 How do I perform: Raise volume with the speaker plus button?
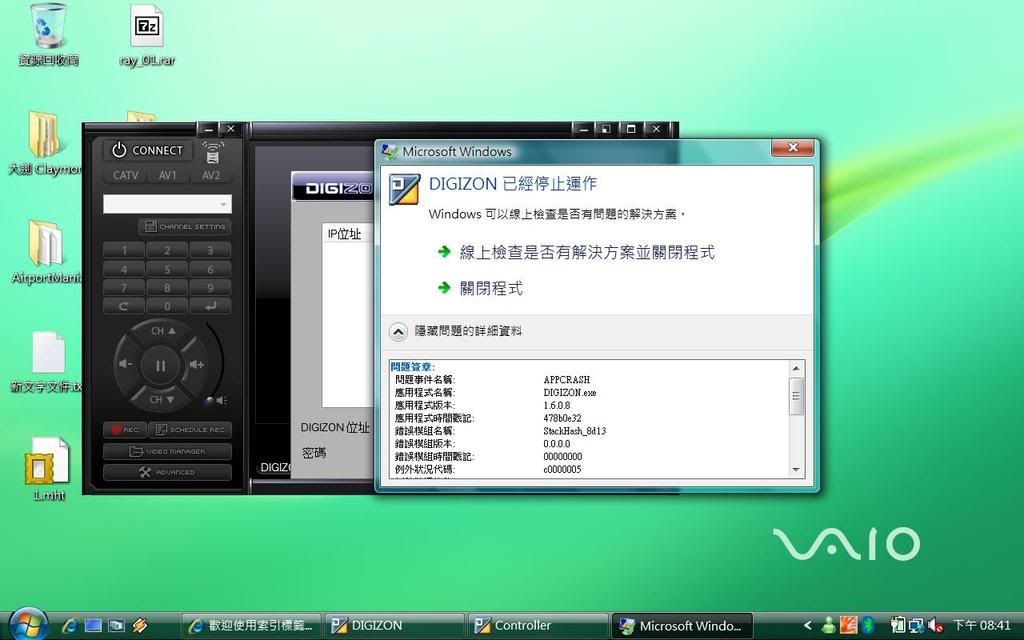click(196, 364)
